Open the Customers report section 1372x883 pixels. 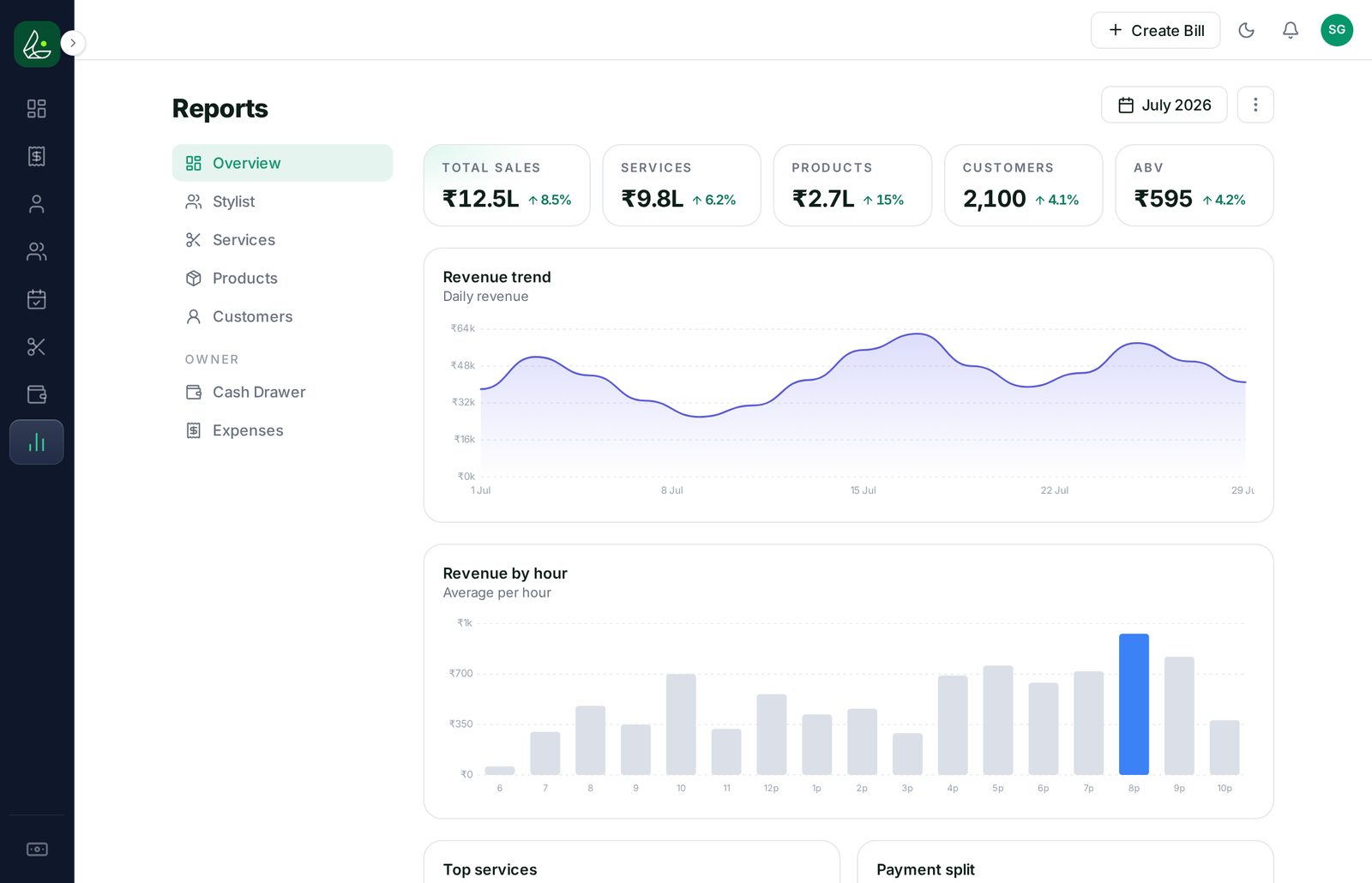pyautogui.click(x=282, y=316)
